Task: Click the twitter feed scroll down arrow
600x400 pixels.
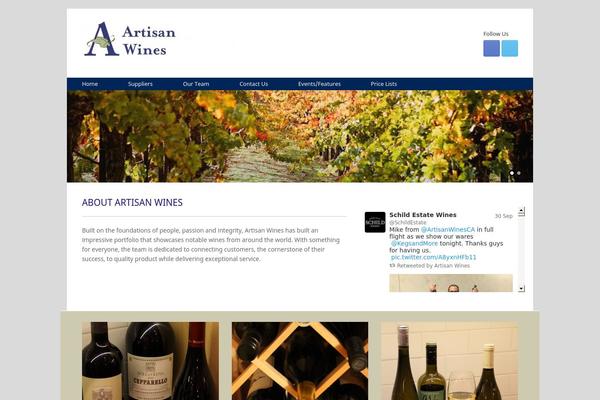Action: click(x=521, y=288)
